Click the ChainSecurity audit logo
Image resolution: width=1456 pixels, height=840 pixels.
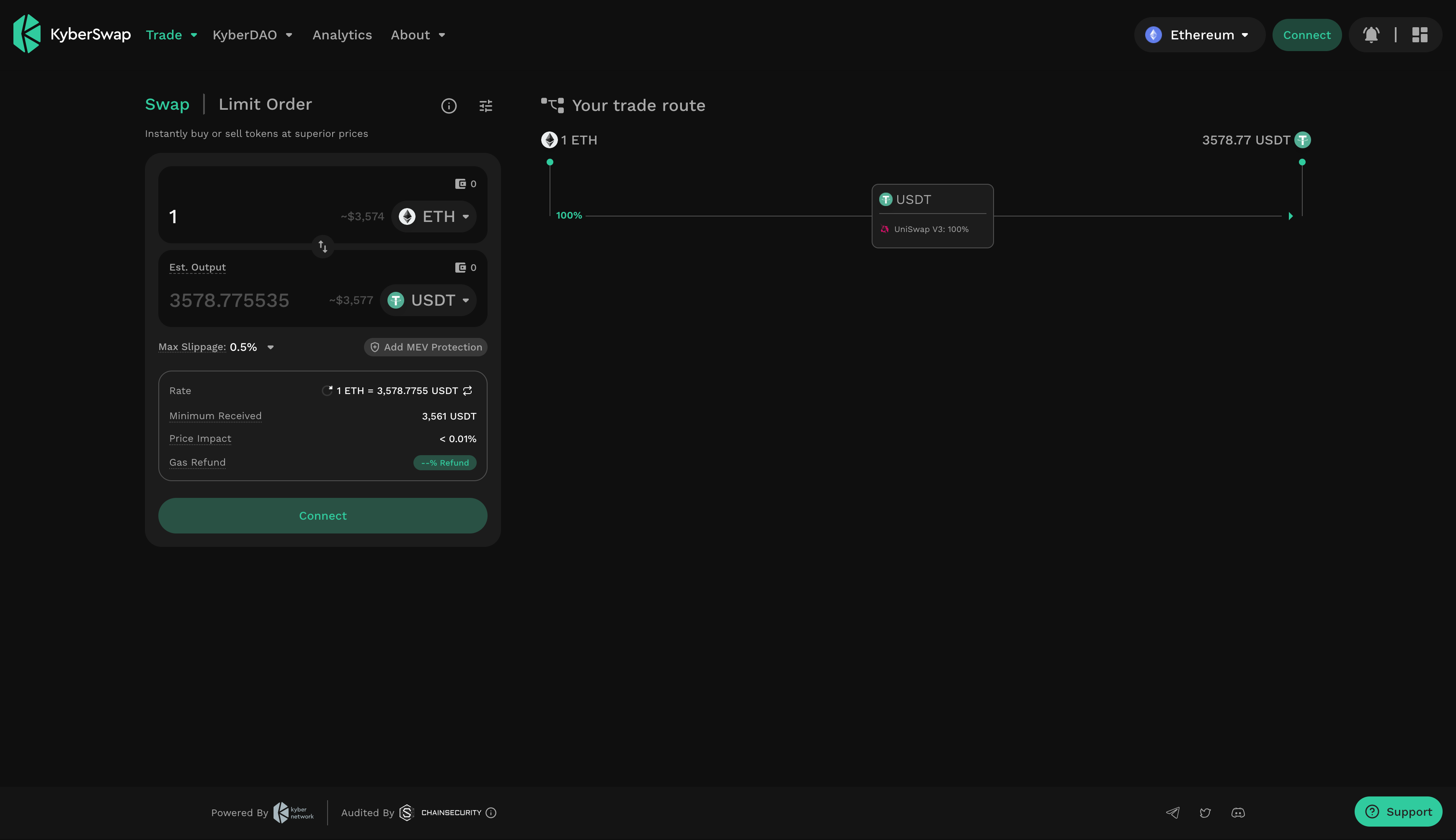[440, 813]
